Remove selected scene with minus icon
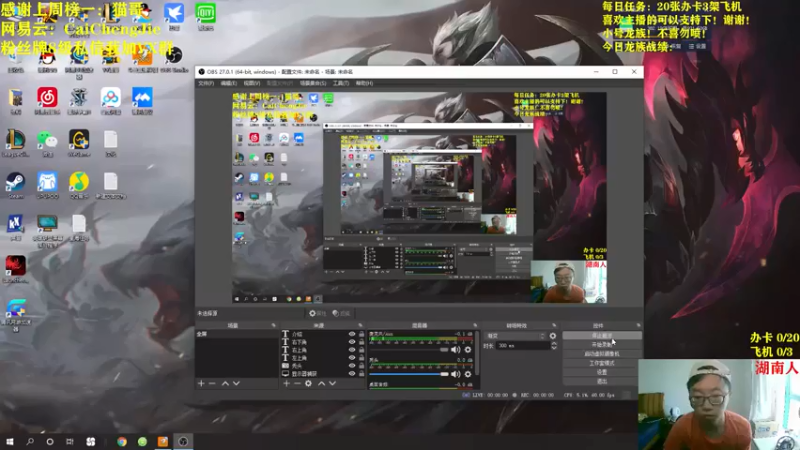Viewport: 800px width, 450px height. [212, 383]
